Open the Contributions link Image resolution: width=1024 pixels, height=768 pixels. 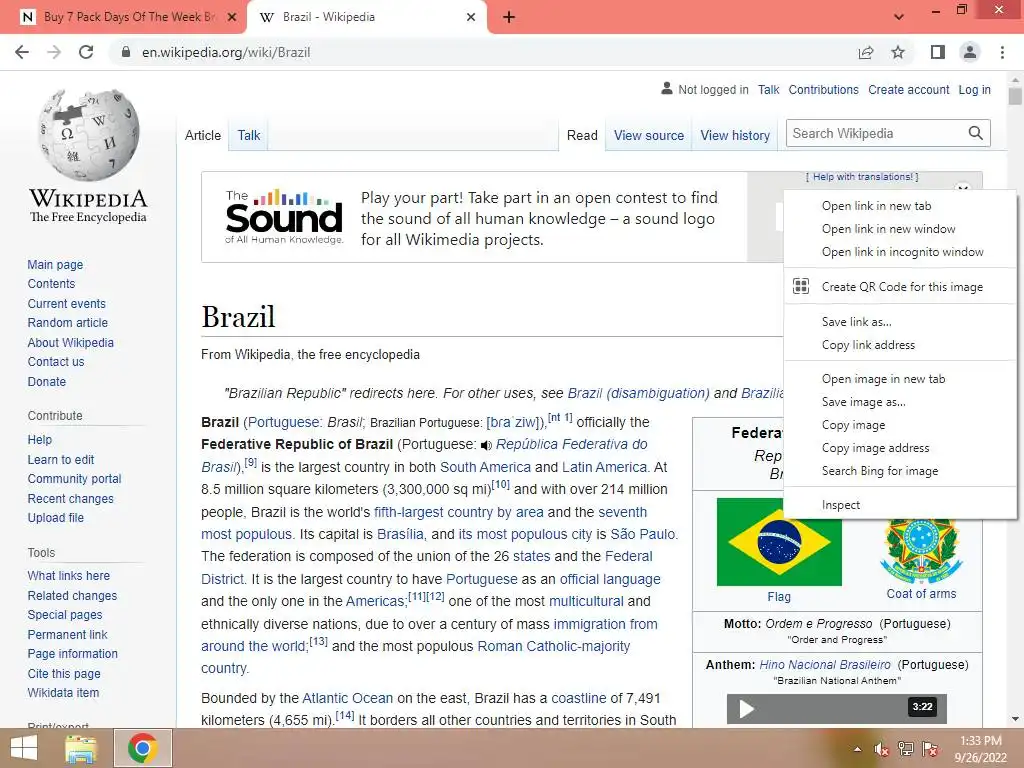point(823,90)
